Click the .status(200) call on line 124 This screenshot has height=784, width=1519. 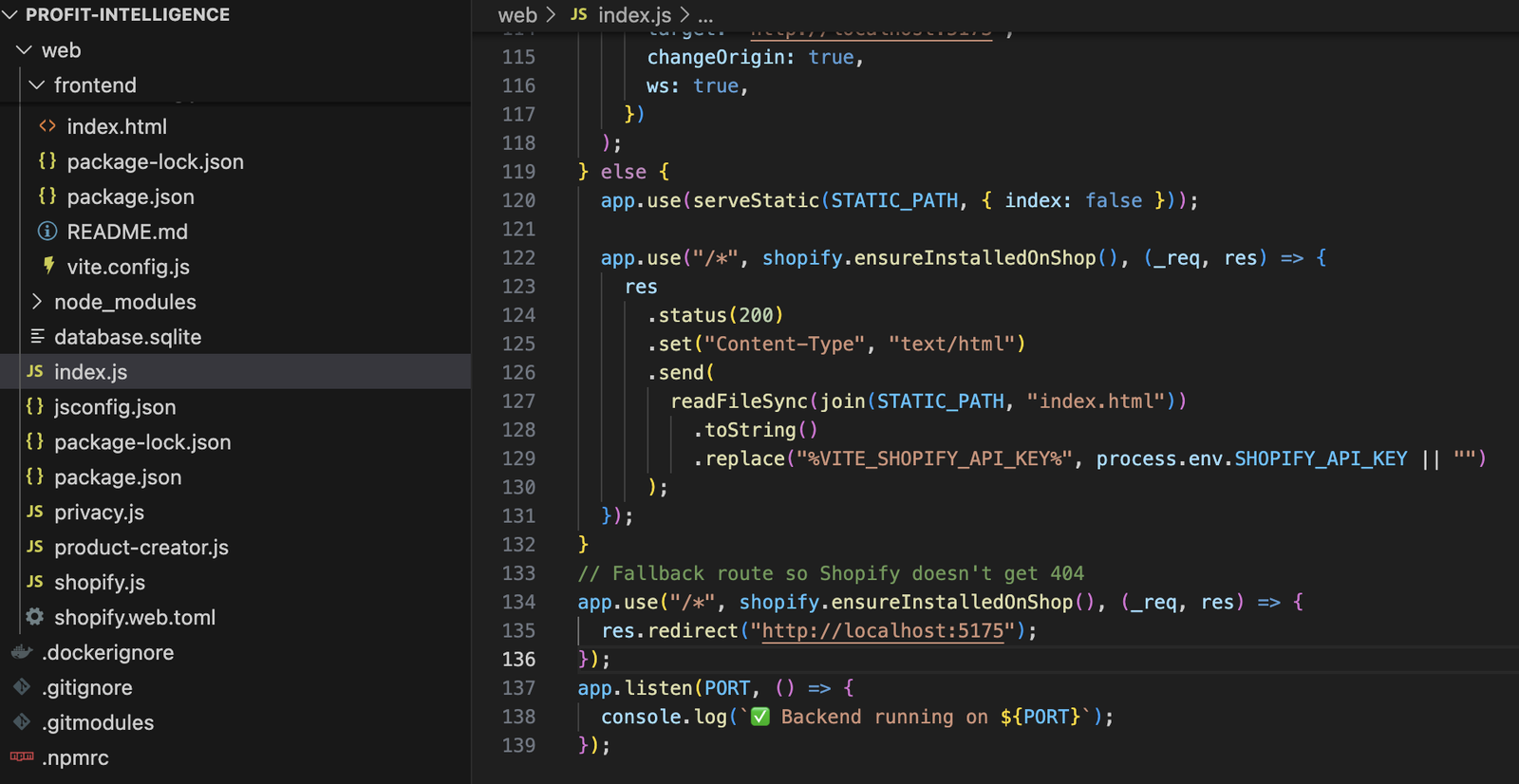pyautogui.click(x=716, y=315)
